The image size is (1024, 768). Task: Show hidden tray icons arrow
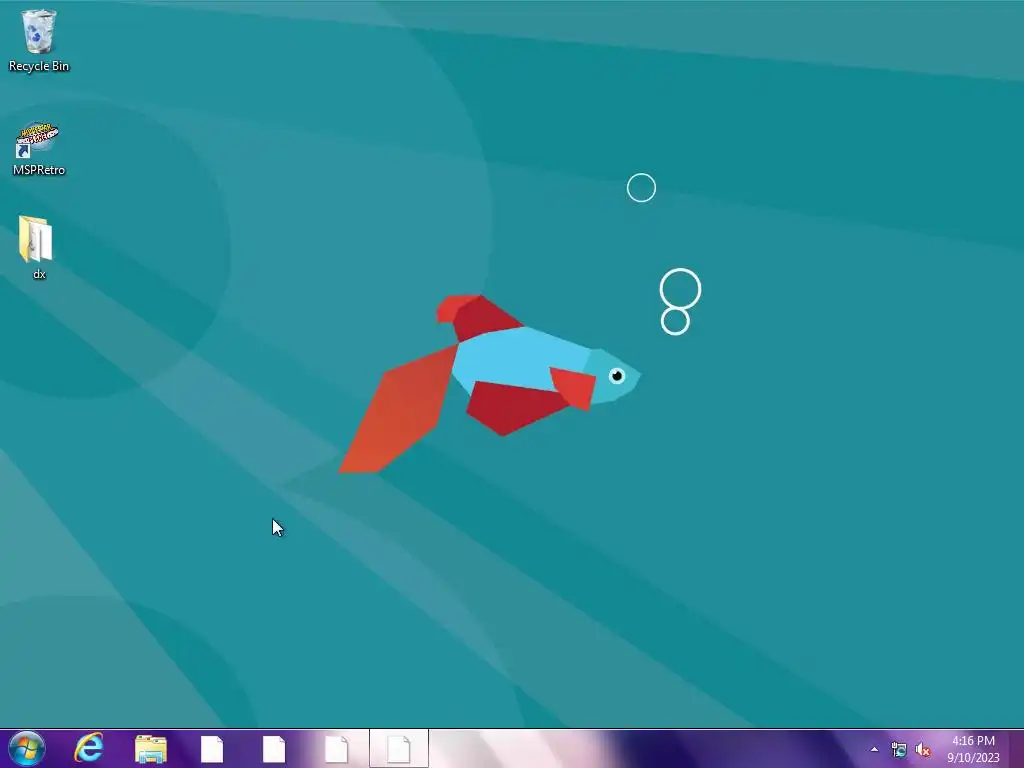pyautogui.click(x=874, y=750)
